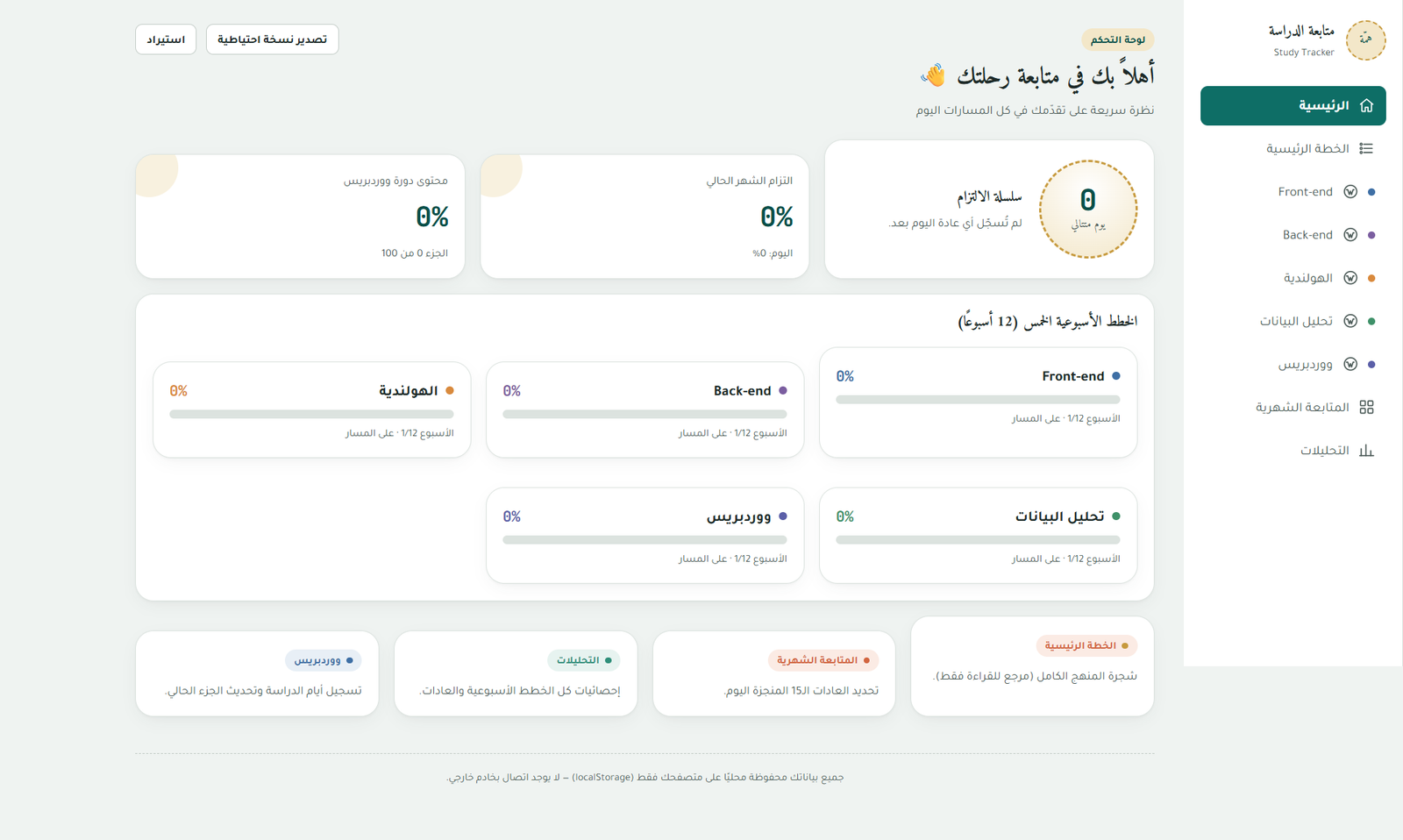The height and width of the screenshot is (840, 1403).
Task: Open the التزام الشهر الحالي stat card
Action: (645, 217)
